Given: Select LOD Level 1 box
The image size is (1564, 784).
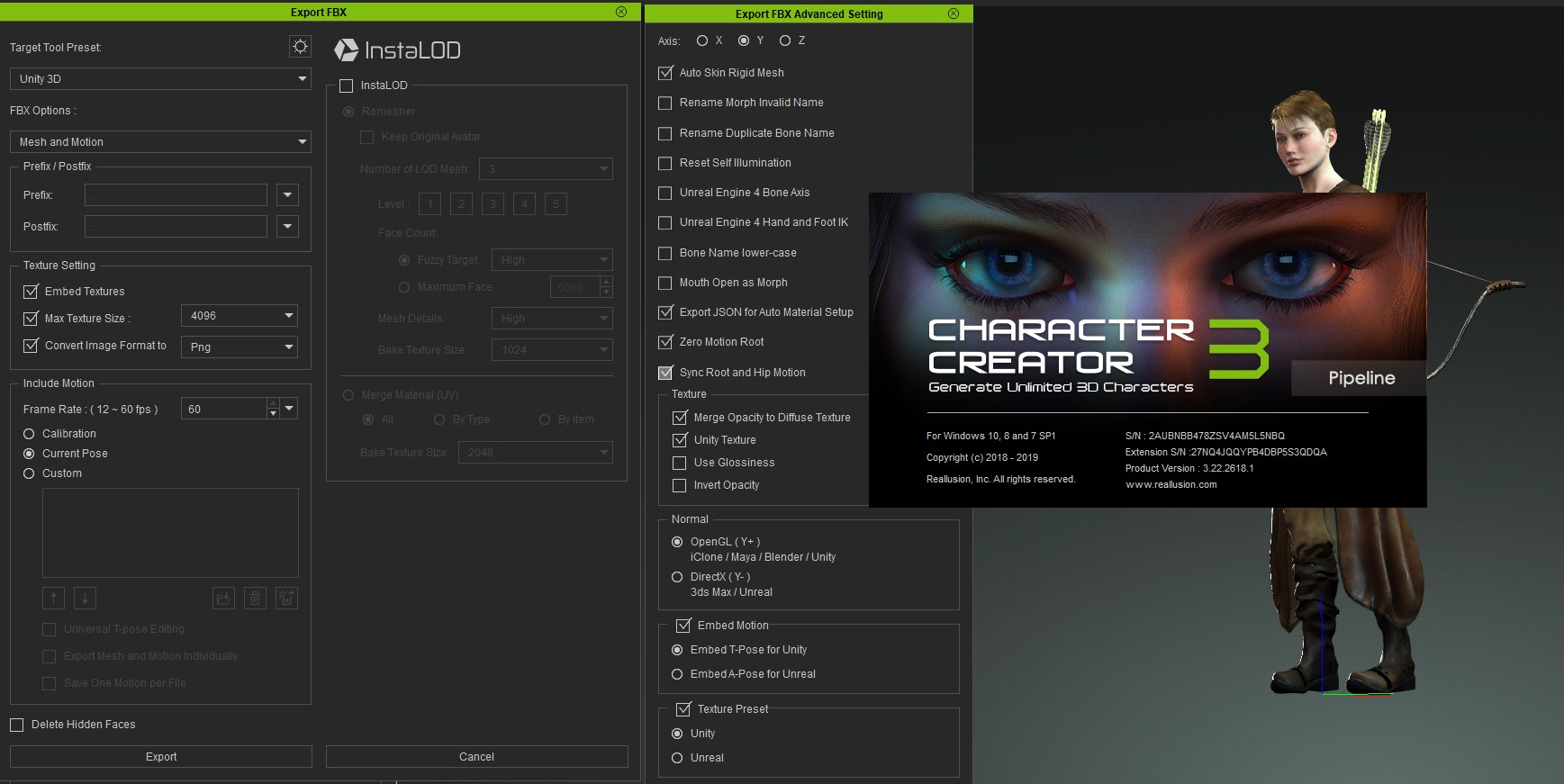Looking at the screenshot, I should [430, 204].
